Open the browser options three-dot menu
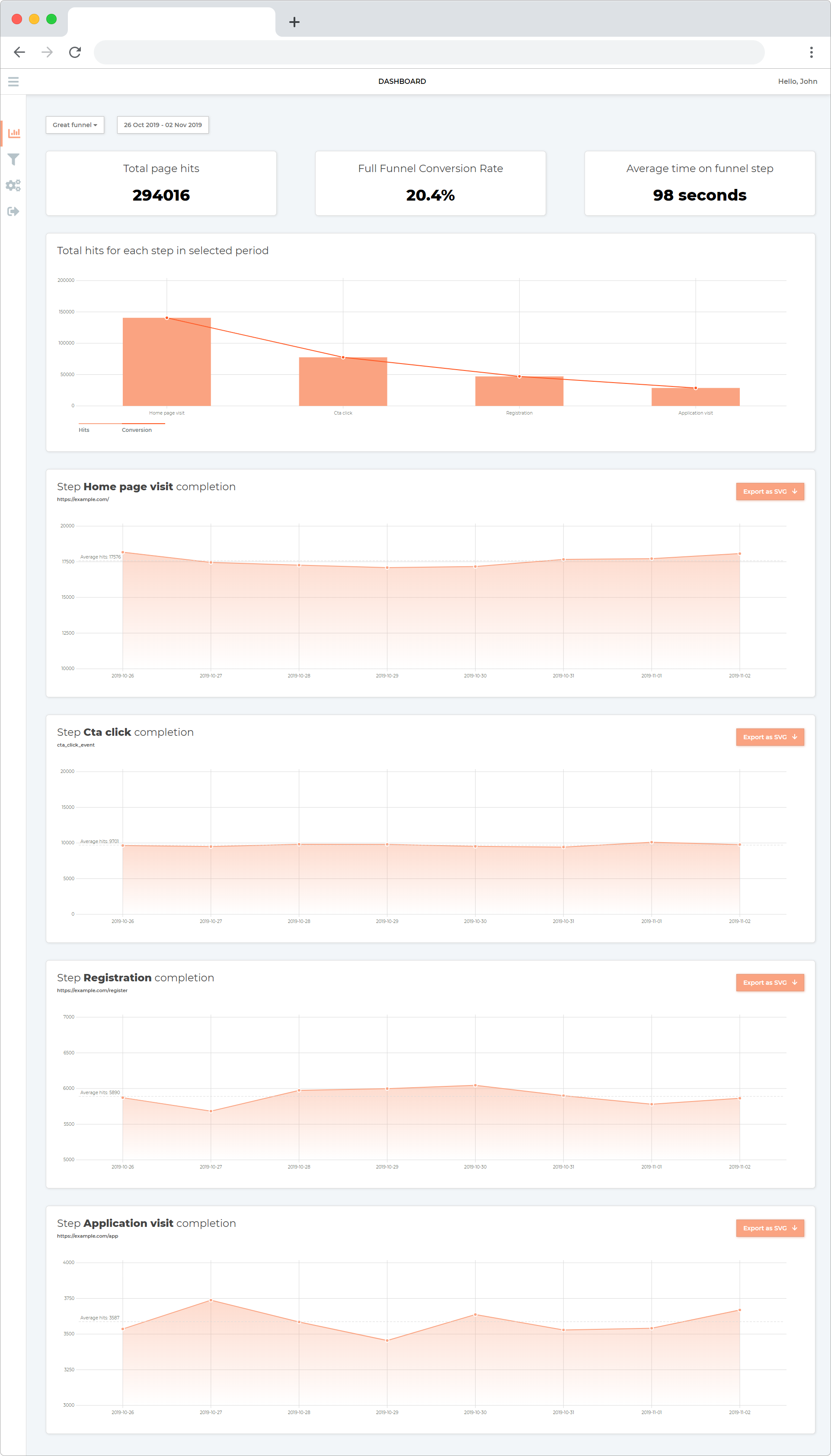 811,52
